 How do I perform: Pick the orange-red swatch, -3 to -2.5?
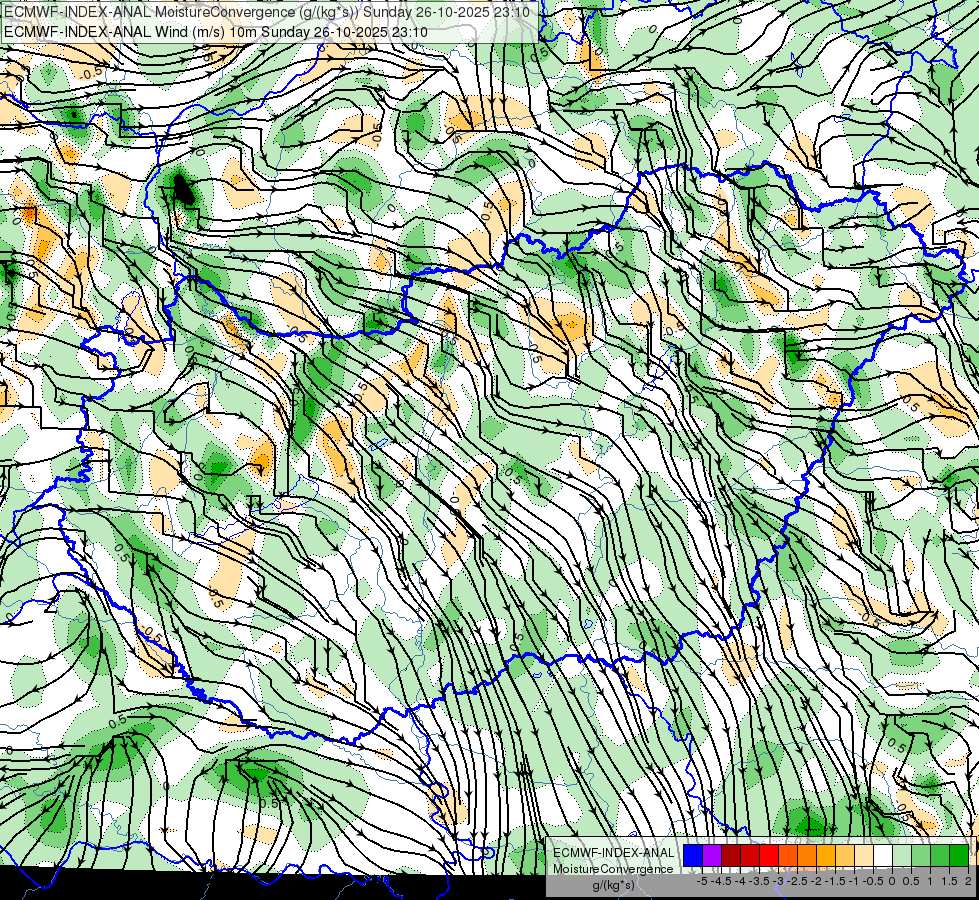click(788, 855)
